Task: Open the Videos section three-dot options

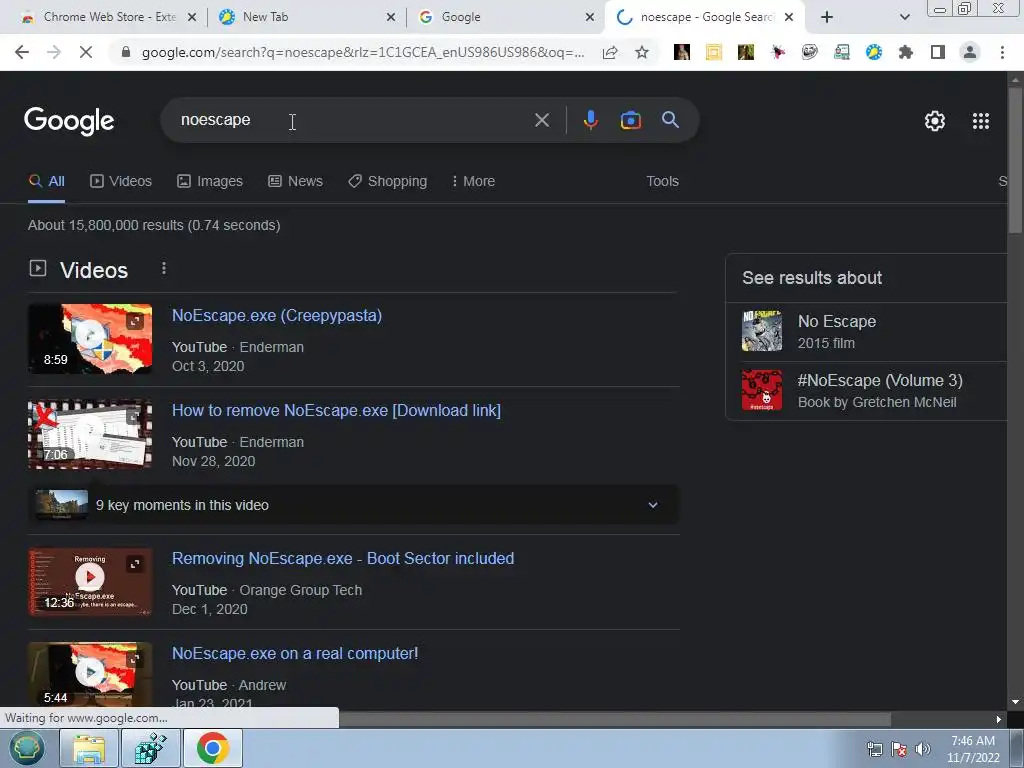Action: [x=164, y=268]
